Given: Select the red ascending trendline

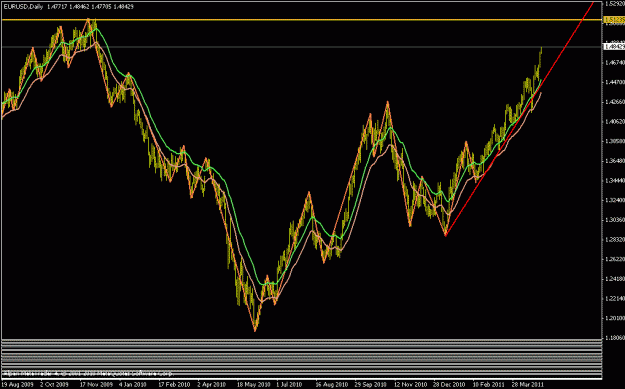Looking at the screenshot, I should [520, 118].
